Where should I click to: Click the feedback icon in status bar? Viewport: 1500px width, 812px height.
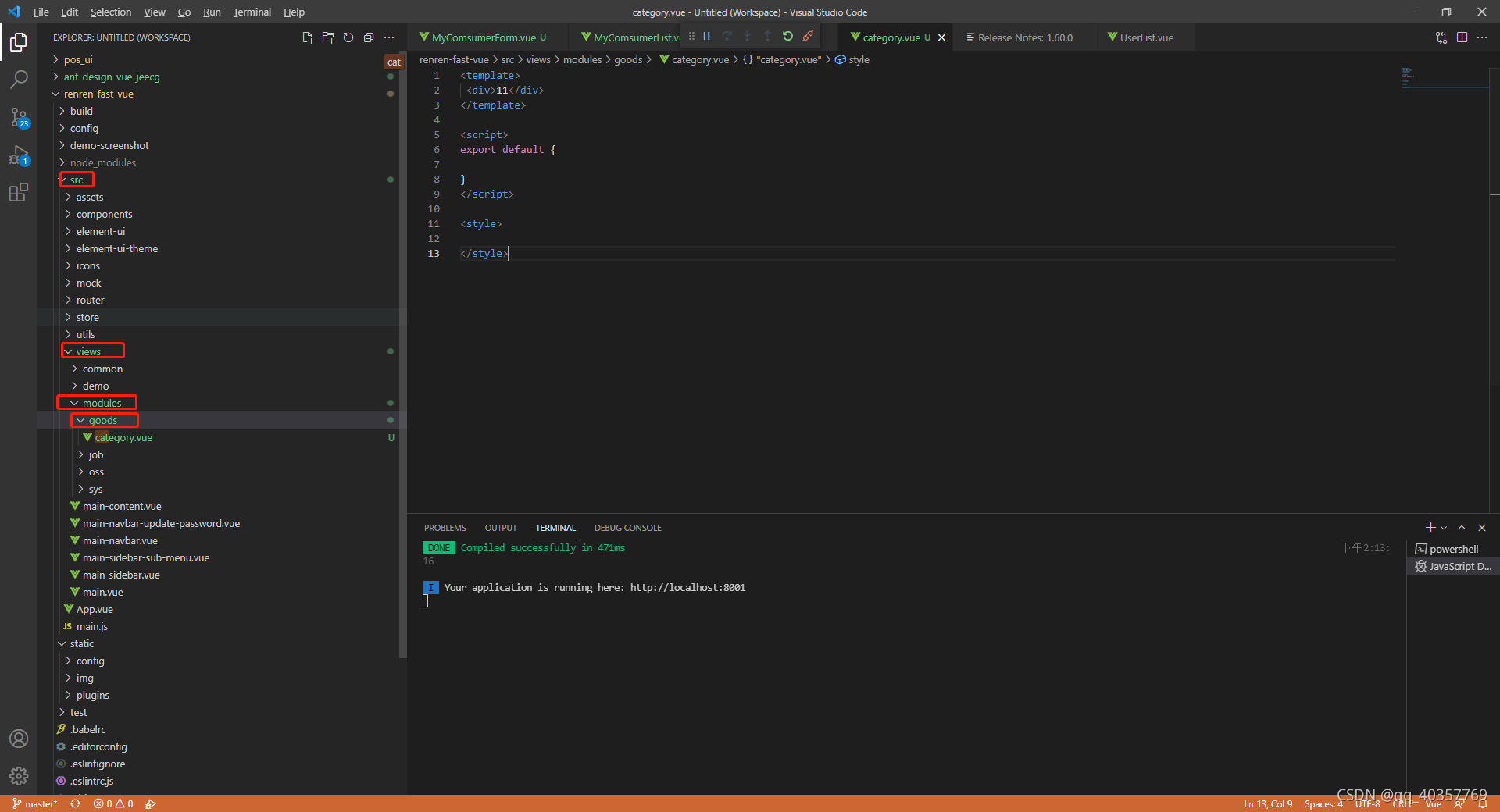1459,803
